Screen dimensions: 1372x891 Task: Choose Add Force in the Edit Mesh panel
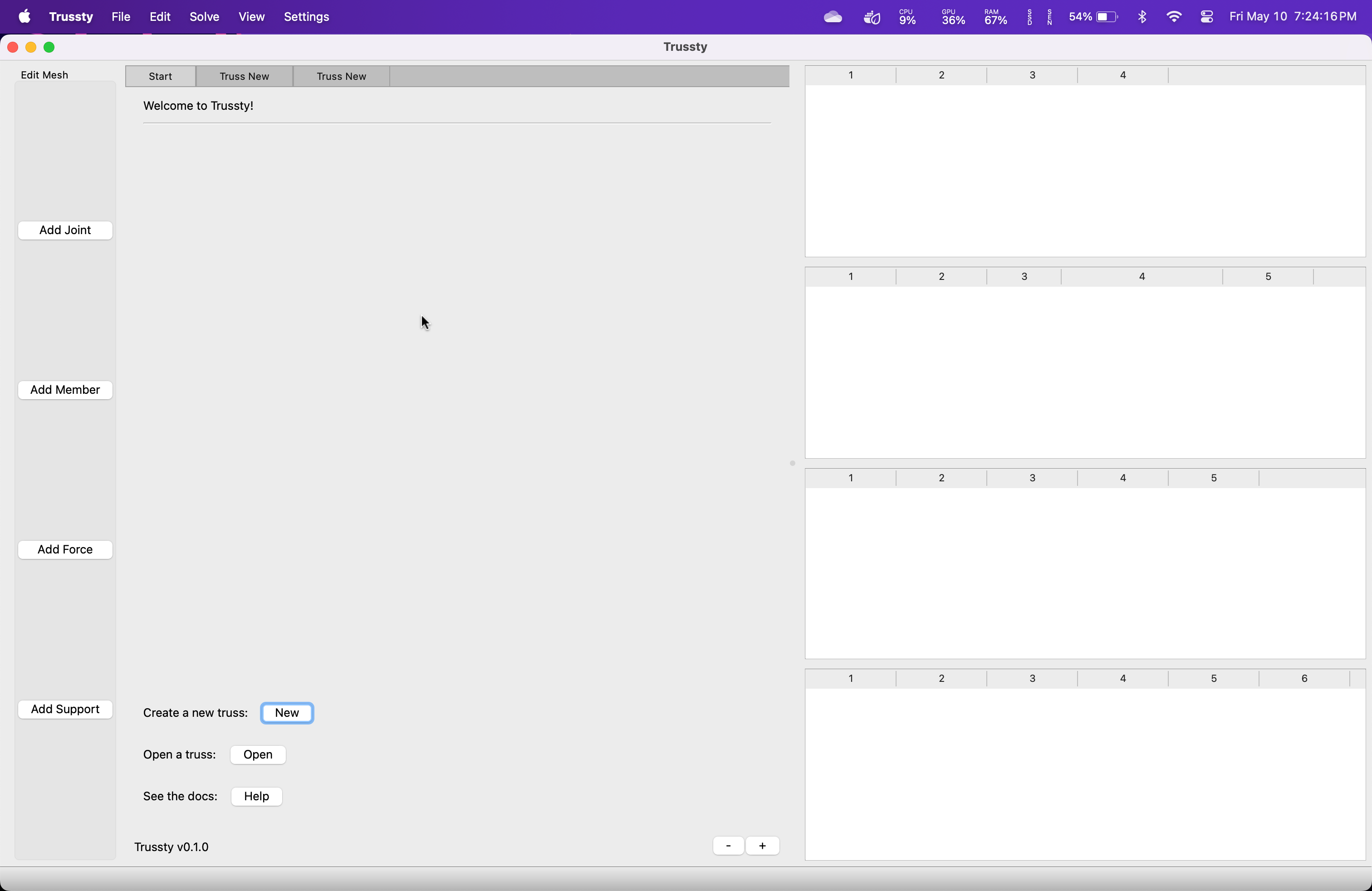65,549
